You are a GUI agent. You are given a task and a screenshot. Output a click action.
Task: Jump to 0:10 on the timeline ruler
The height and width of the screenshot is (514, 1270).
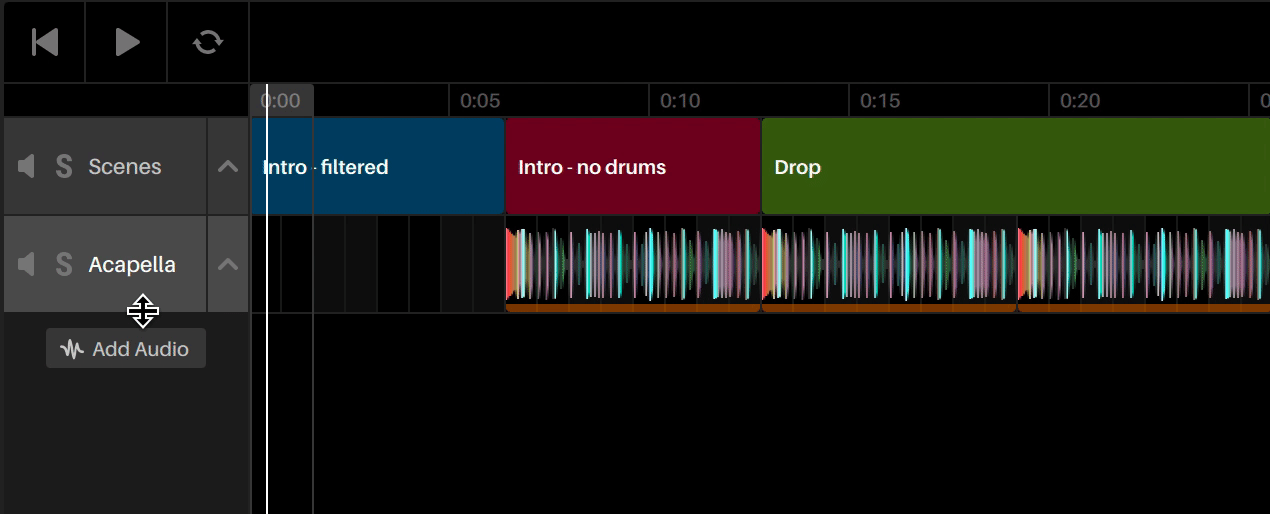coord(680,100)
